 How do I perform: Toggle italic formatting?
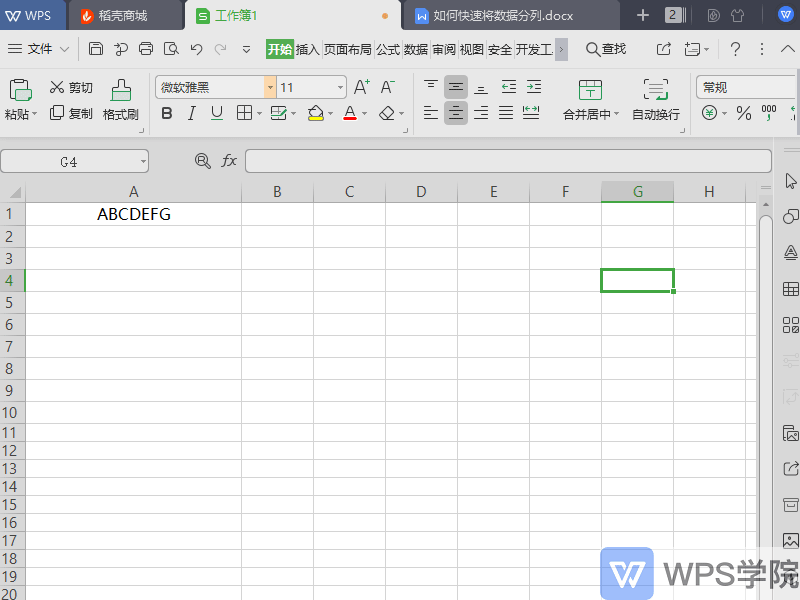191,113
